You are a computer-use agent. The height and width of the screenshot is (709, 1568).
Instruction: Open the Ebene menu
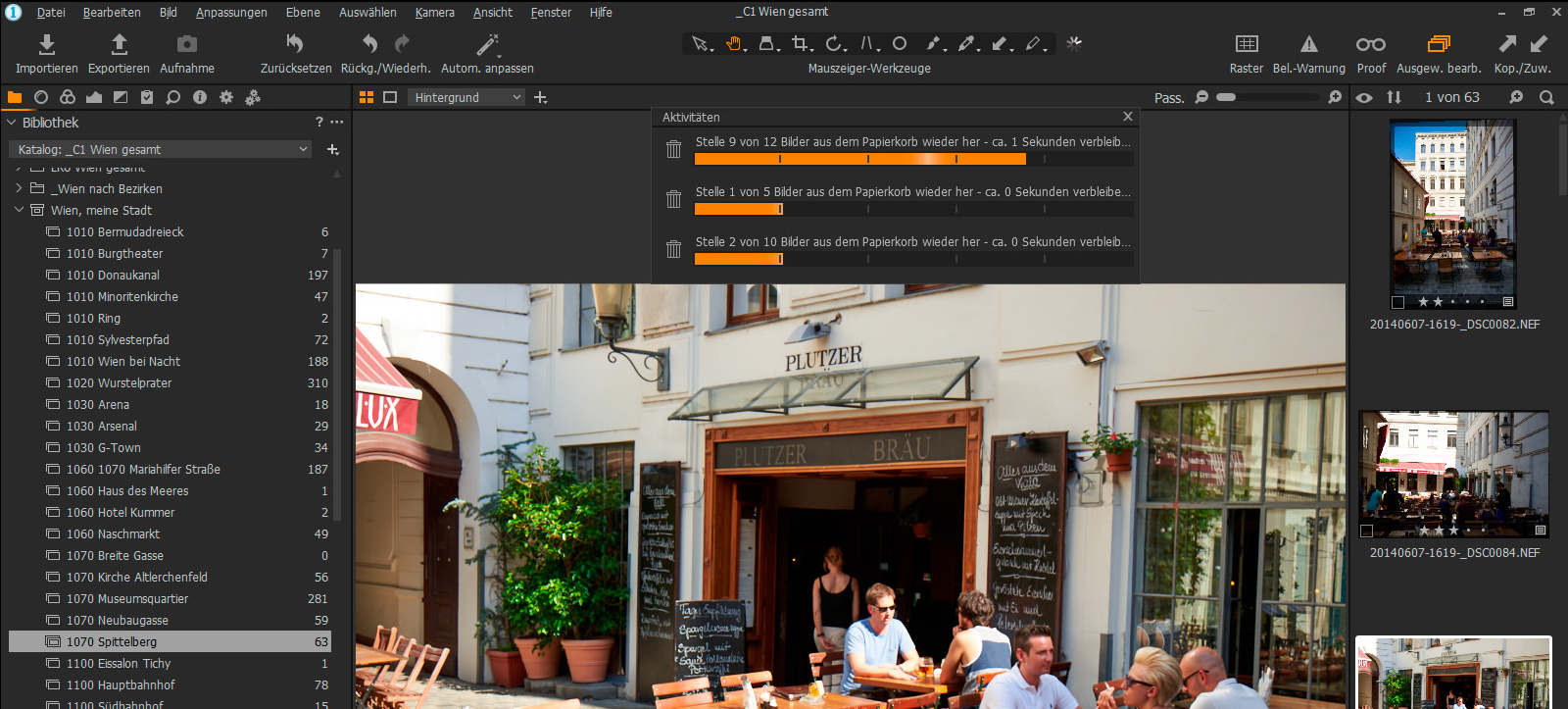(x=303, y=12)
